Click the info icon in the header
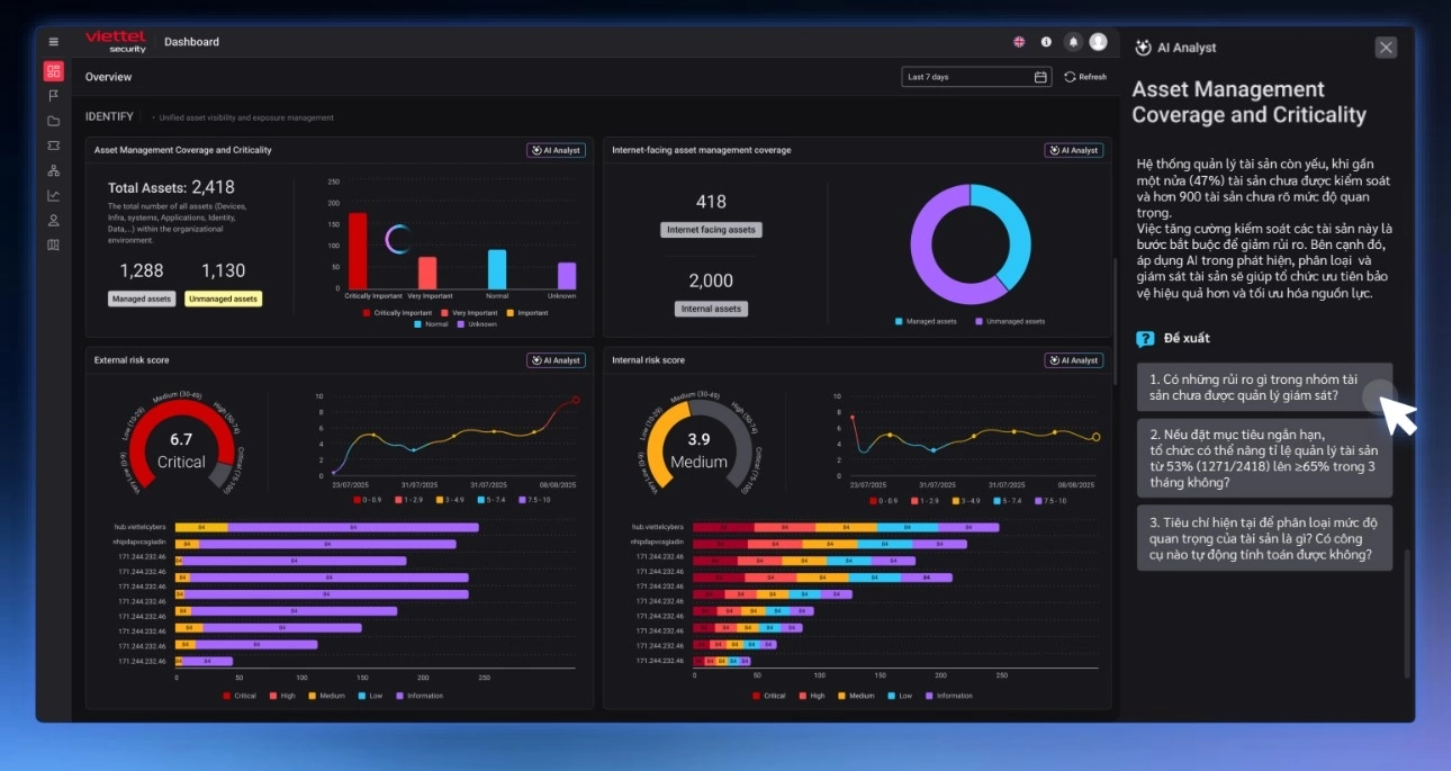This screenshot has width=1451, height=771. [1046, 42]
